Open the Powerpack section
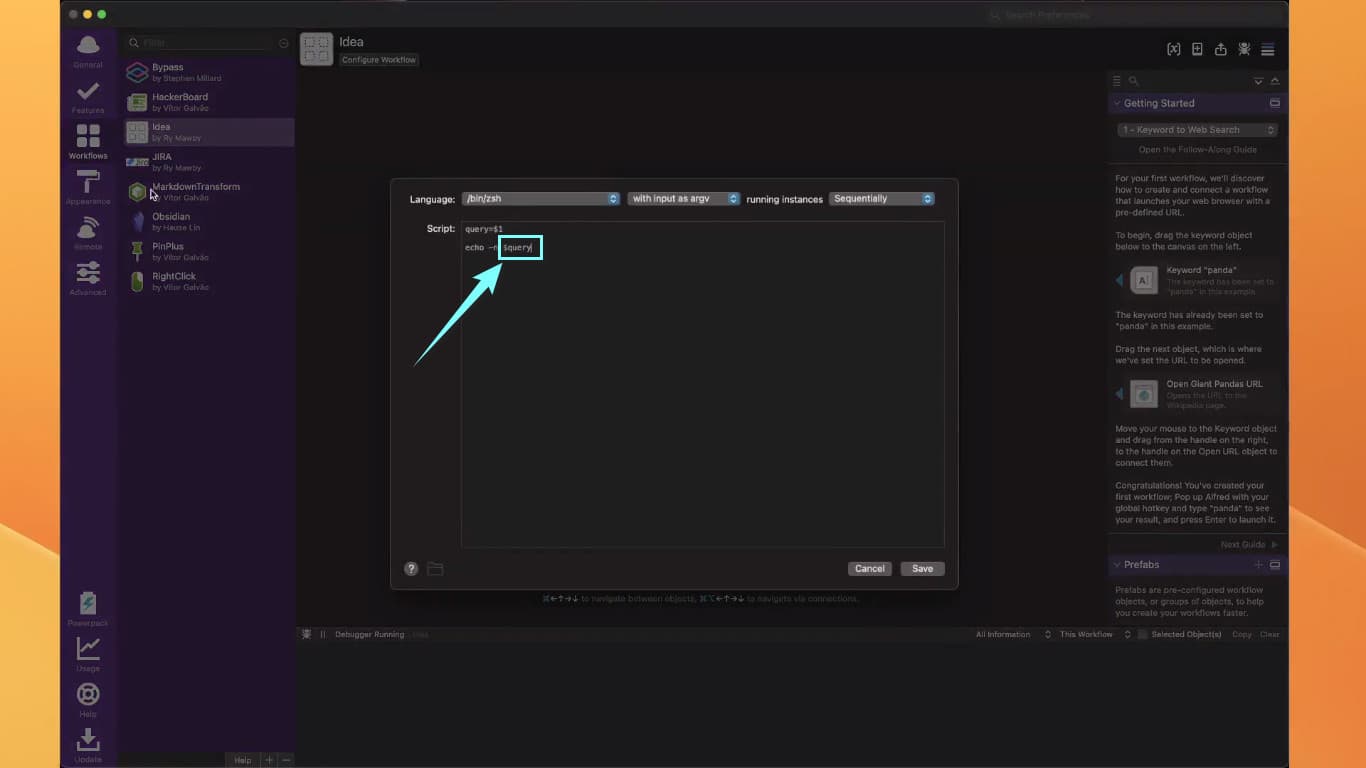Screen dimensions: 1366x768 point(88,609)
